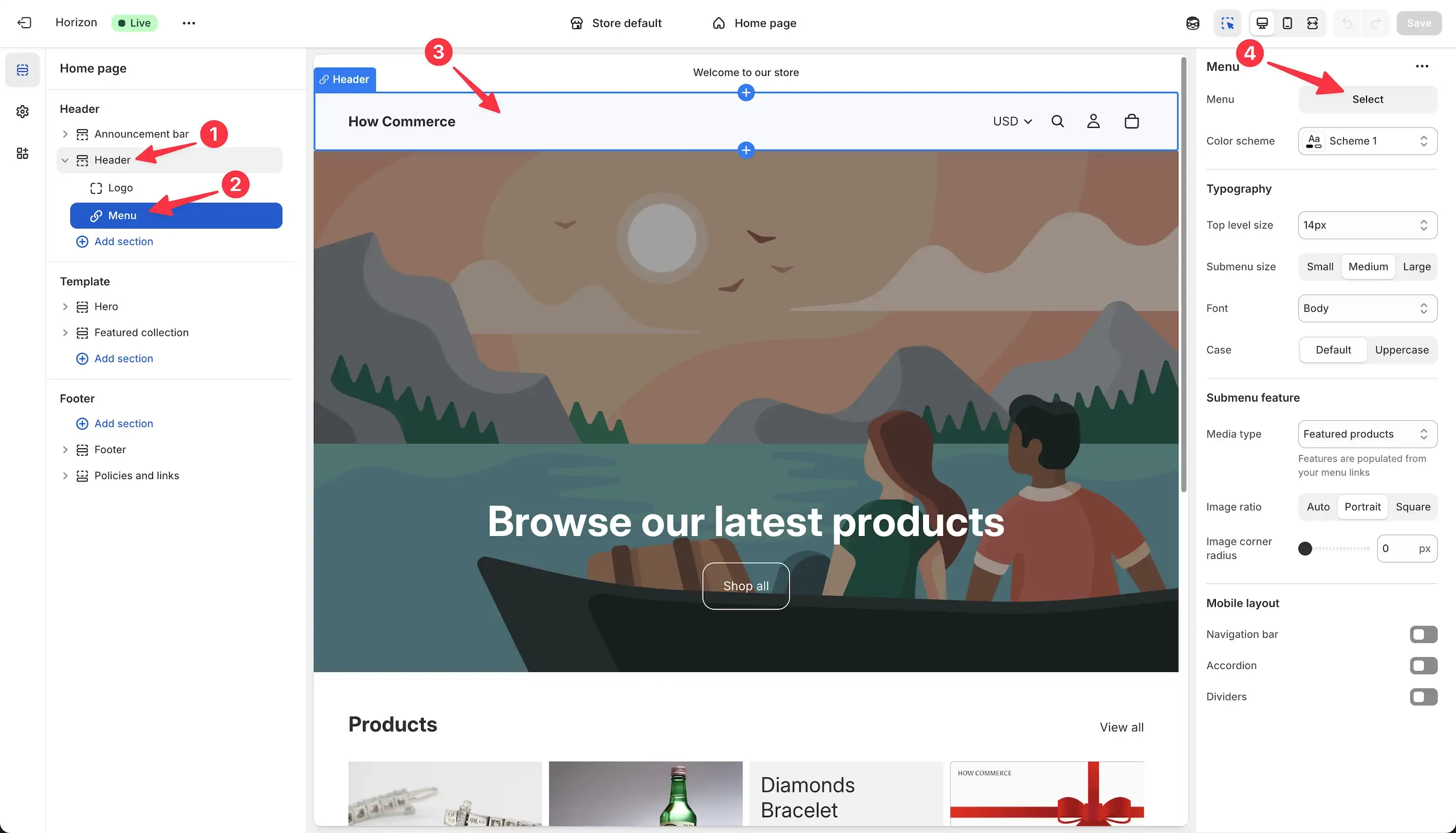Set case to Uppercase
The width and height of the screenshot is (1456, 833).
[x=1402, y=350]
